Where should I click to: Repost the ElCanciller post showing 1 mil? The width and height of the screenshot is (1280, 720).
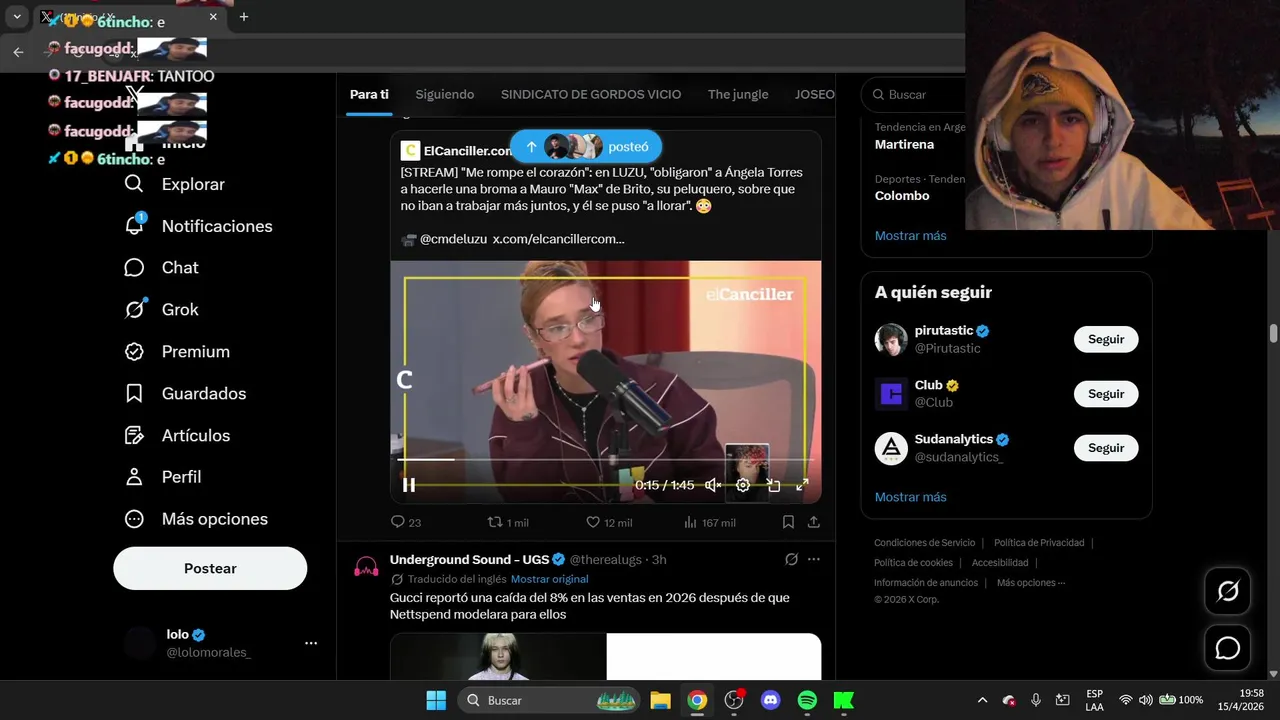tap(507, 522)
